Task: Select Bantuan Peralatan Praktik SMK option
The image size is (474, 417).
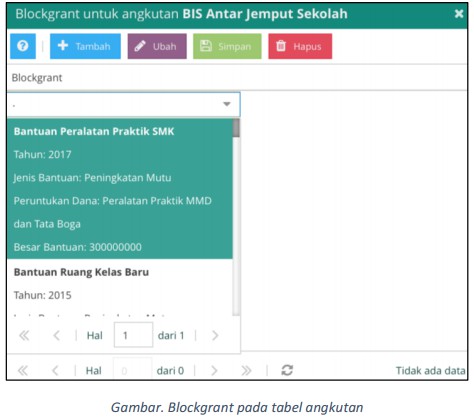Action: pos(120,189)
